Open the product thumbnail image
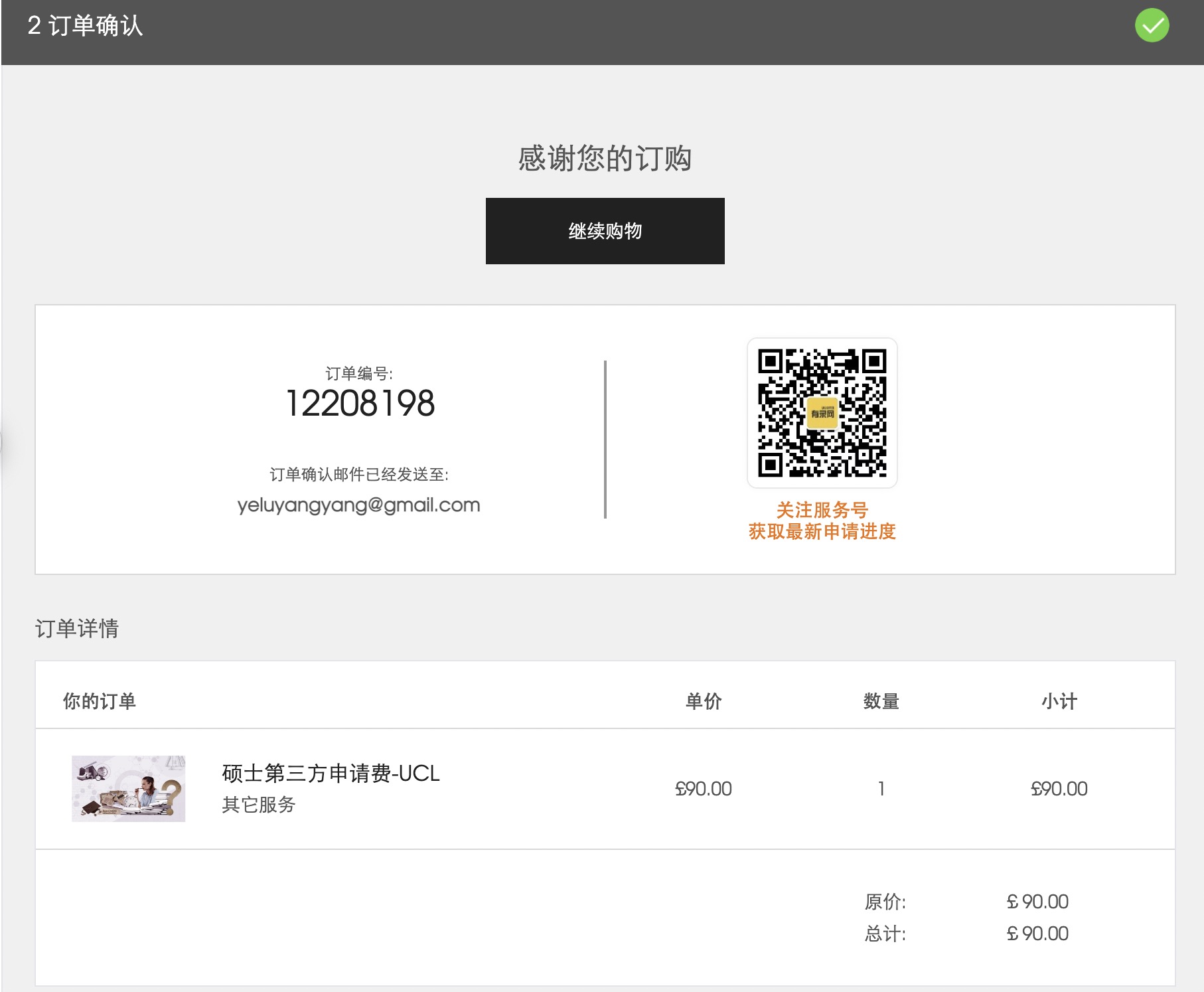Image resolution: width=1204 pixels, height=992 pixels. [128, 788]
